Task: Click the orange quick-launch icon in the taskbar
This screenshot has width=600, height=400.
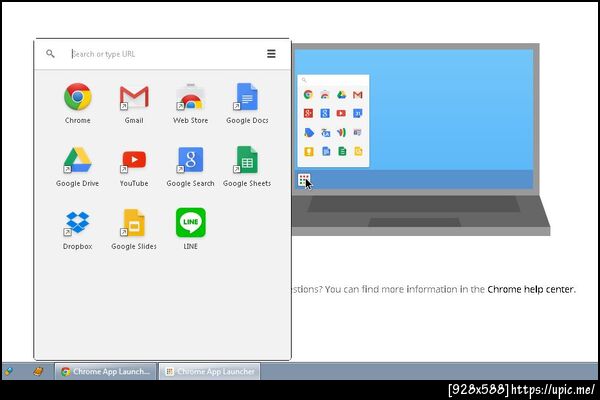Action: pos(38,371)
